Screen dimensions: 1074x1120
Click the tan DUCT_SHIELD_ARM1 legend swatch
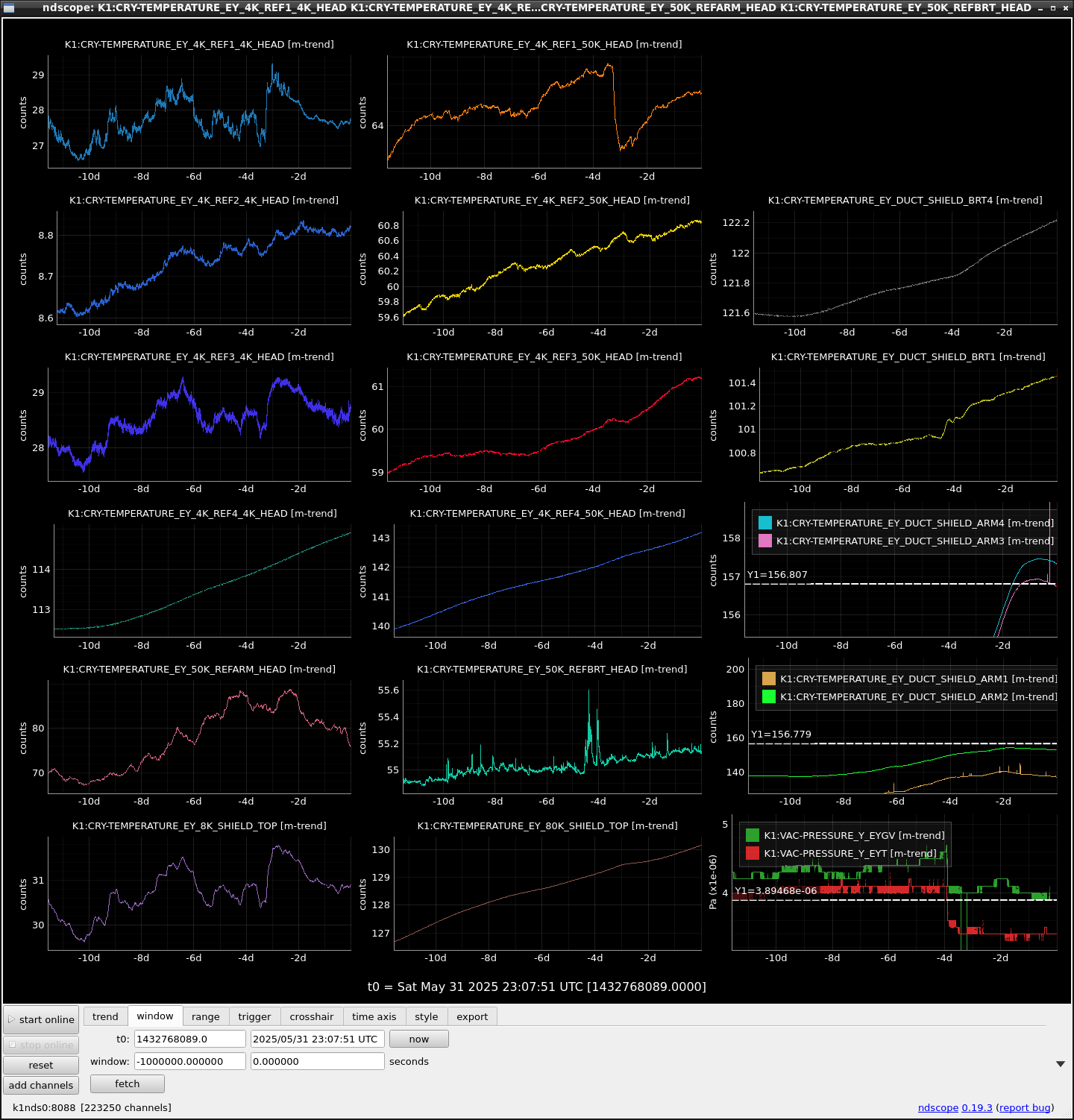769,679
